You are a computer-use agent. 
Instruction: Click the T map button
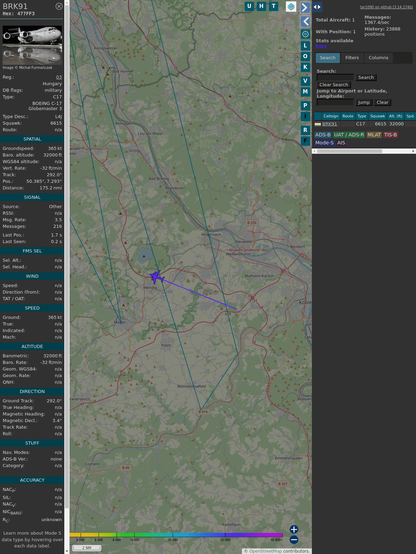(x=273, y=6)
